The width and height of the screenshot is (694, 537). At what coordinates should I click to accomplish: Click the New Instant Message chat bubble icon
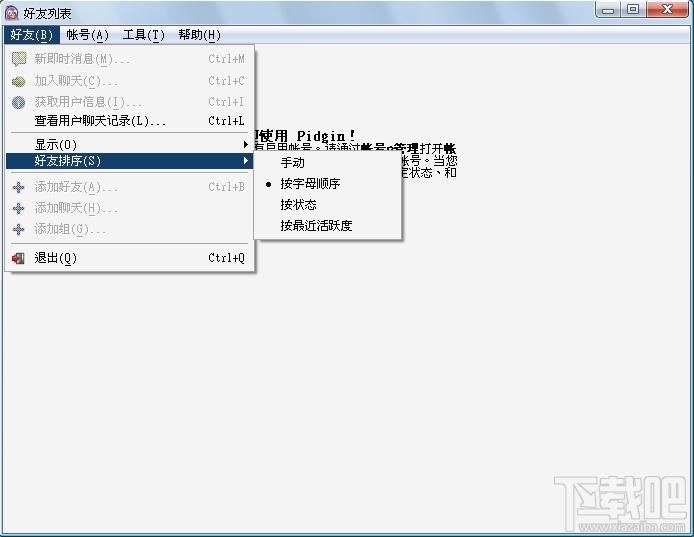[x=19, y=59]
